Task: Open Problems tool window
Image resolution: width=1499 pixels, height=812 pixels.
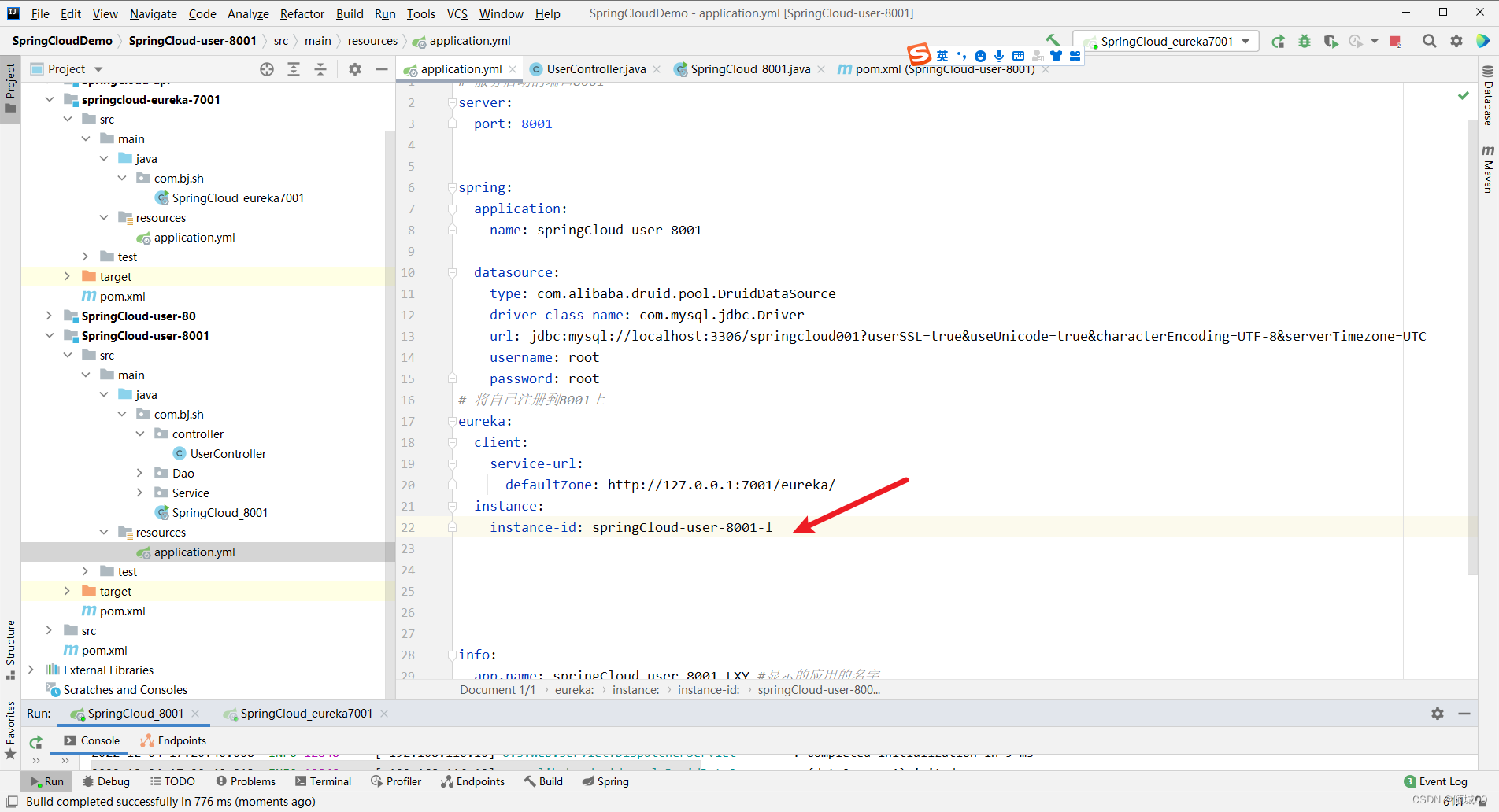Action: click(246, 781)
